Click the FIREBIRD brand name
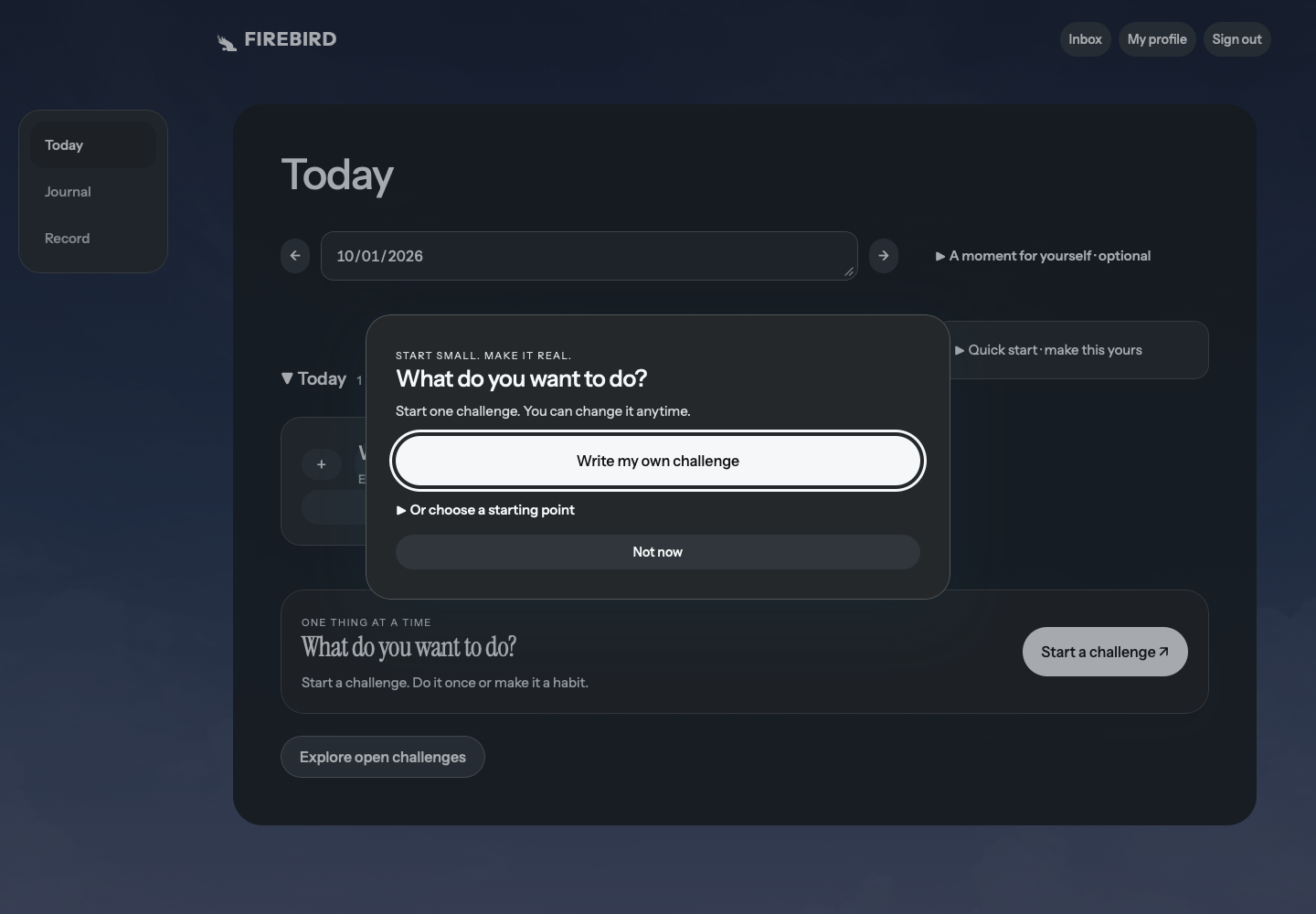1316x914 pixels. coord(291,39)
